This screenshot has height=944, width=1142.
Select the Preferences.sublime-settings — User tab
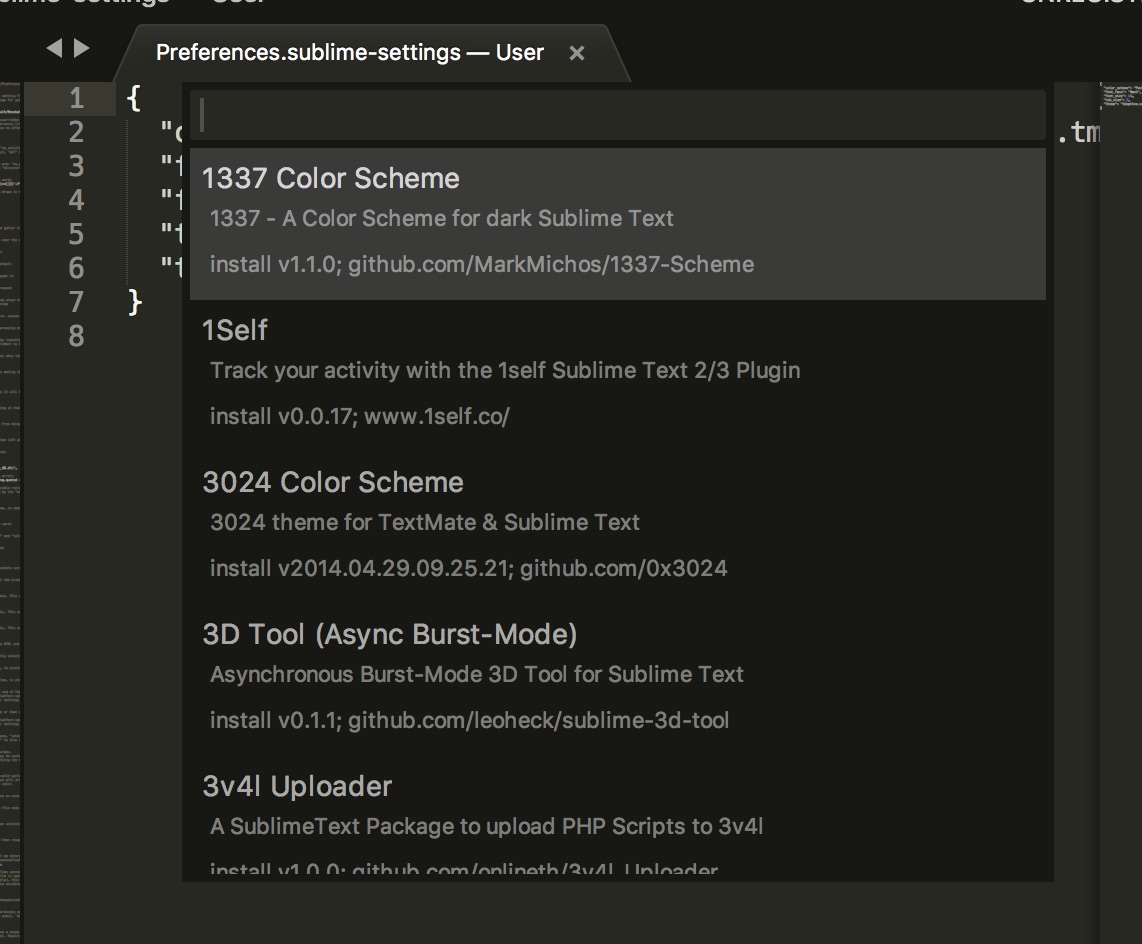click(349, 53)
